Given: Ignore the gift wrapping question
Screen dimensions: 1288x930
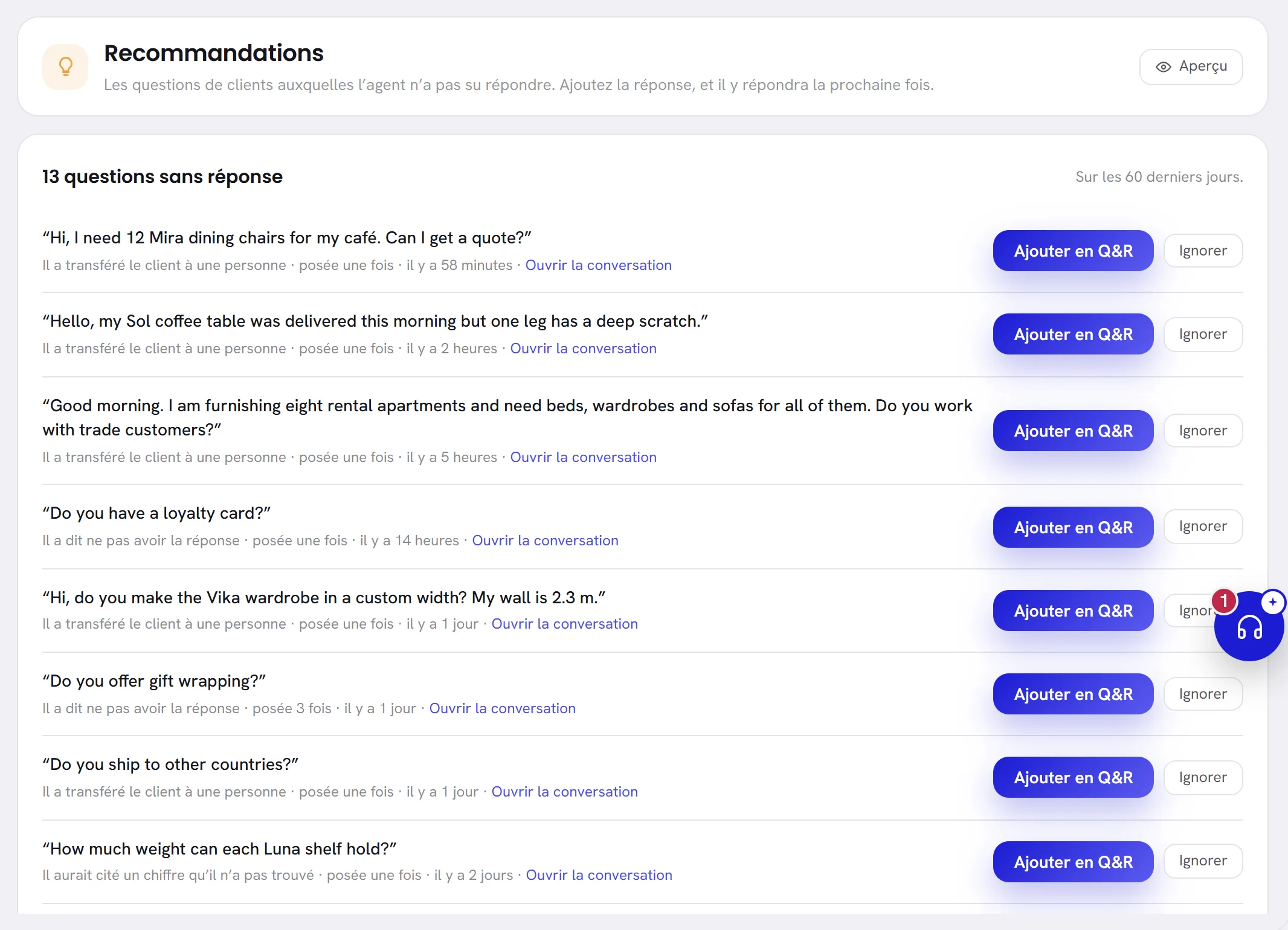Looking at the screenshot, I should pyautogui.click(x=1203, y=694).
